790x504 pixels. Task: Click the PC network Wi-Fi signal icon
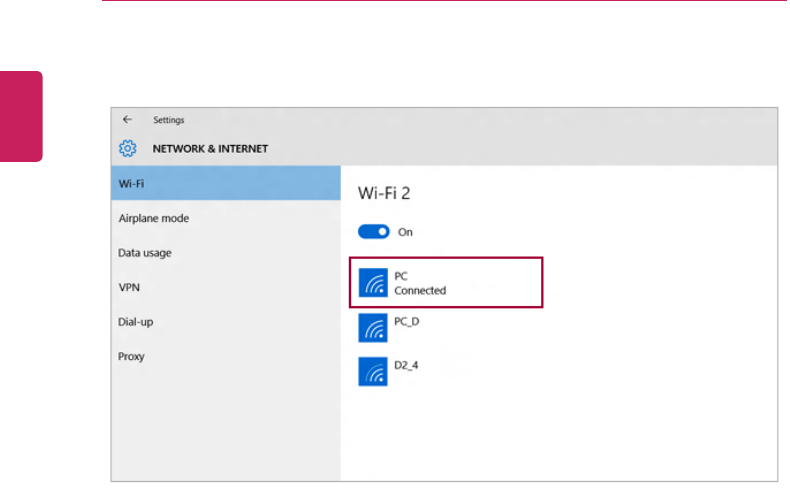point(374,283)
